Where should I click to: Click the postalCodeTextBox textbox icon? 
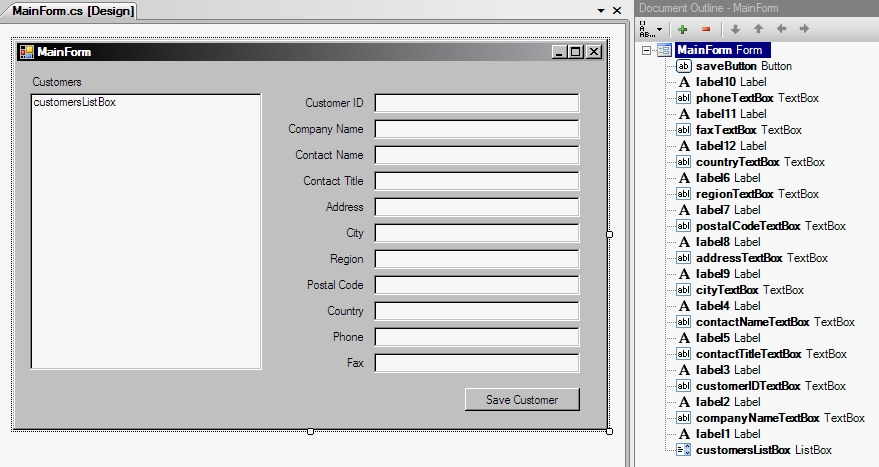(683, 226)
